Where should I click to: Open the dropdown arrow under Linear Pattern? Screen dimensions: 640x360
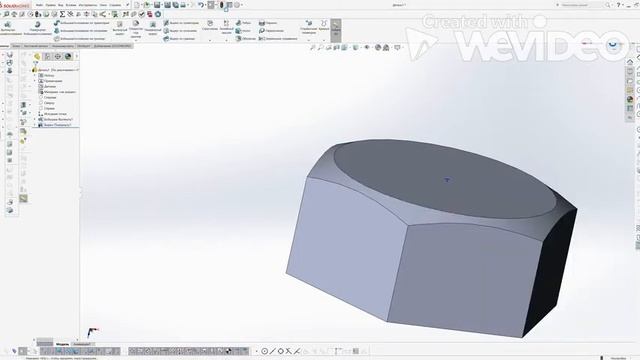(x=226, y=40)
